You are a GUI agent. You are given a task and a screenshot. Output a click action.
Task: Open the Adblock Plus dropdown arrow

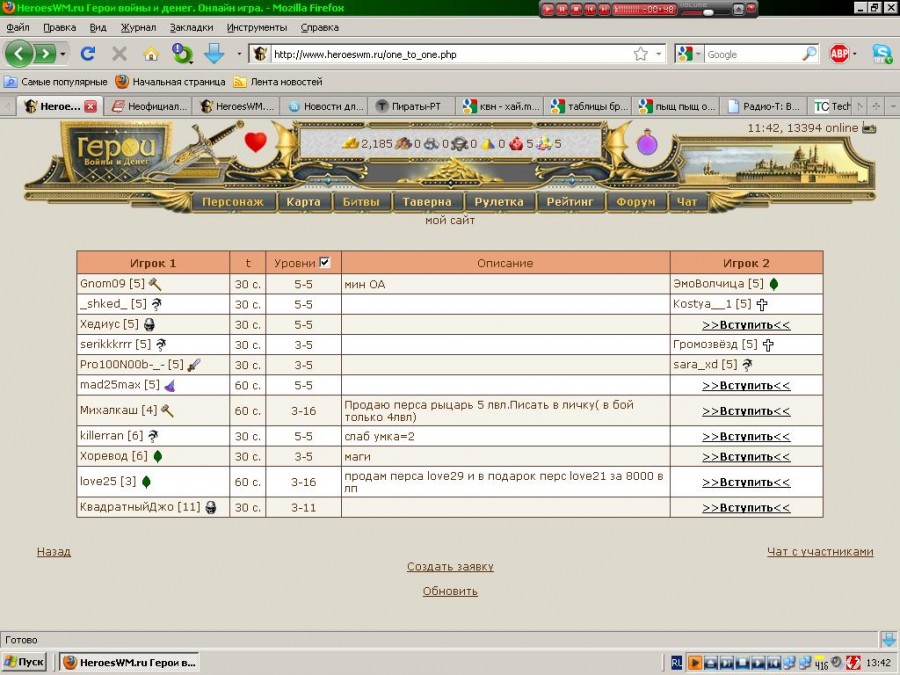tap(855, 54)
